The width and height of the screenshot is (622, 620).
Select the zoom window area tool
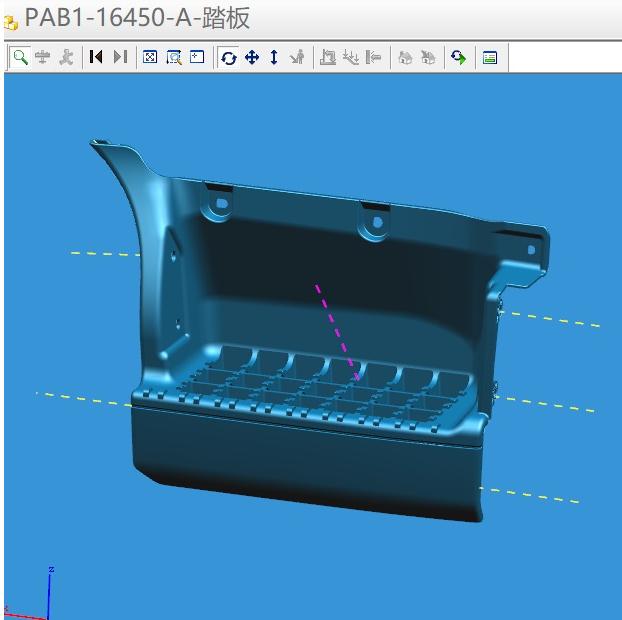pyautogui.click(x=174, y=58)
